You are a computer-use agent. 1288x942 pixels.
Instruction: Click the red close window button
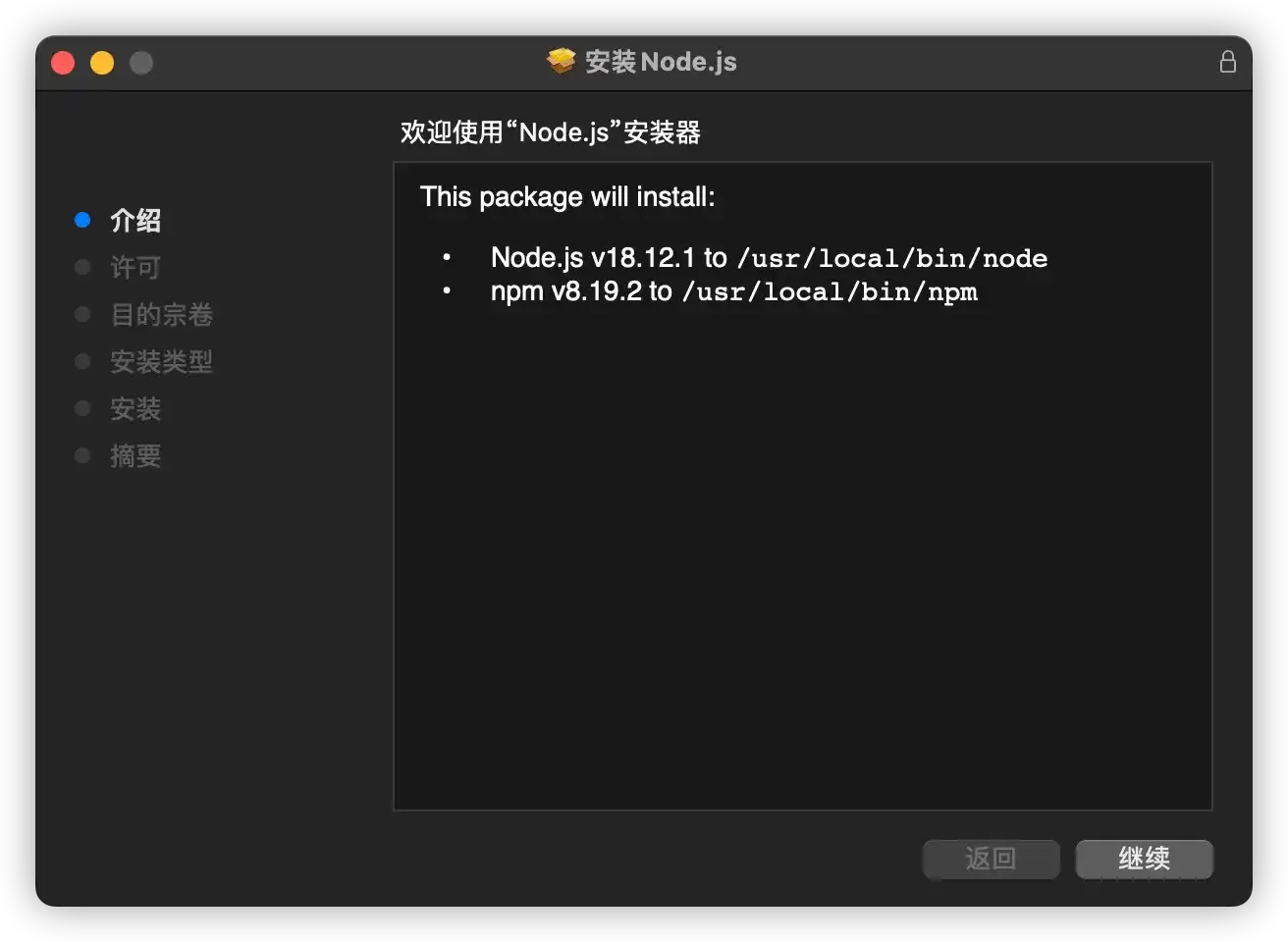(63, 63)
